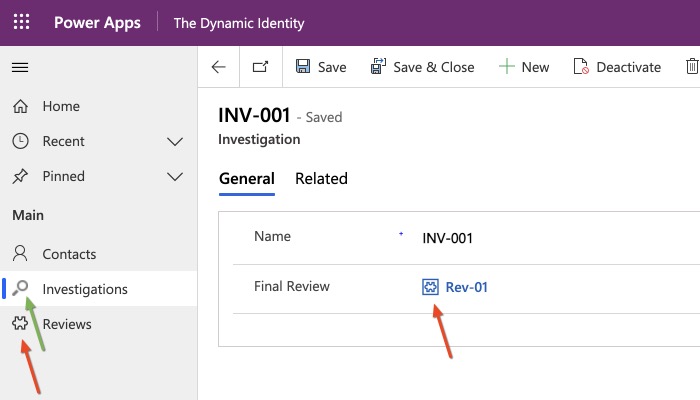This screenshot has width=700, height=400.
Task: Go to Contacts in sidebar
Action: 69,254
